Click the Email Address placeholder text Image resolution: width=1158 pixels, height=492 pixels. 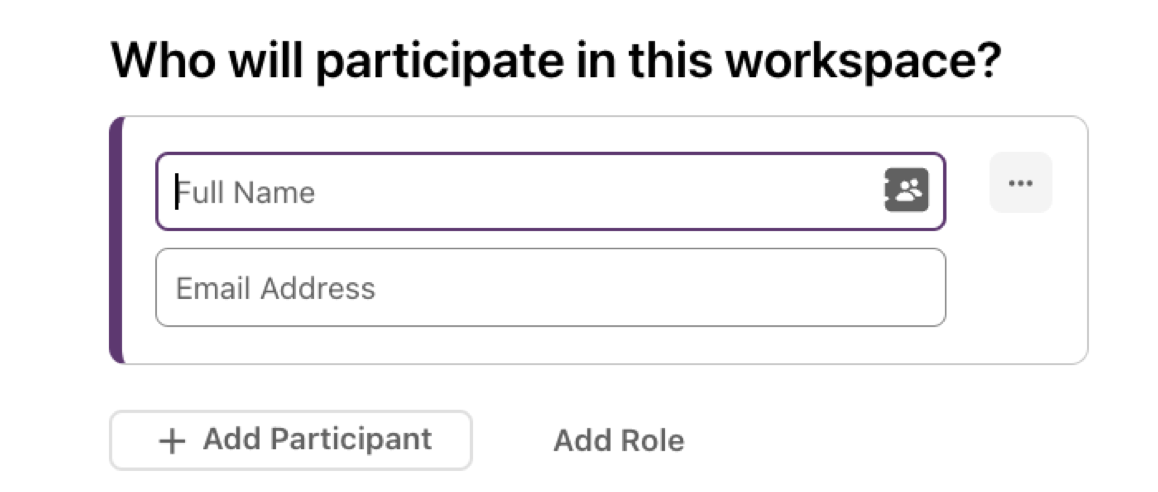click(x=275, y=288)
